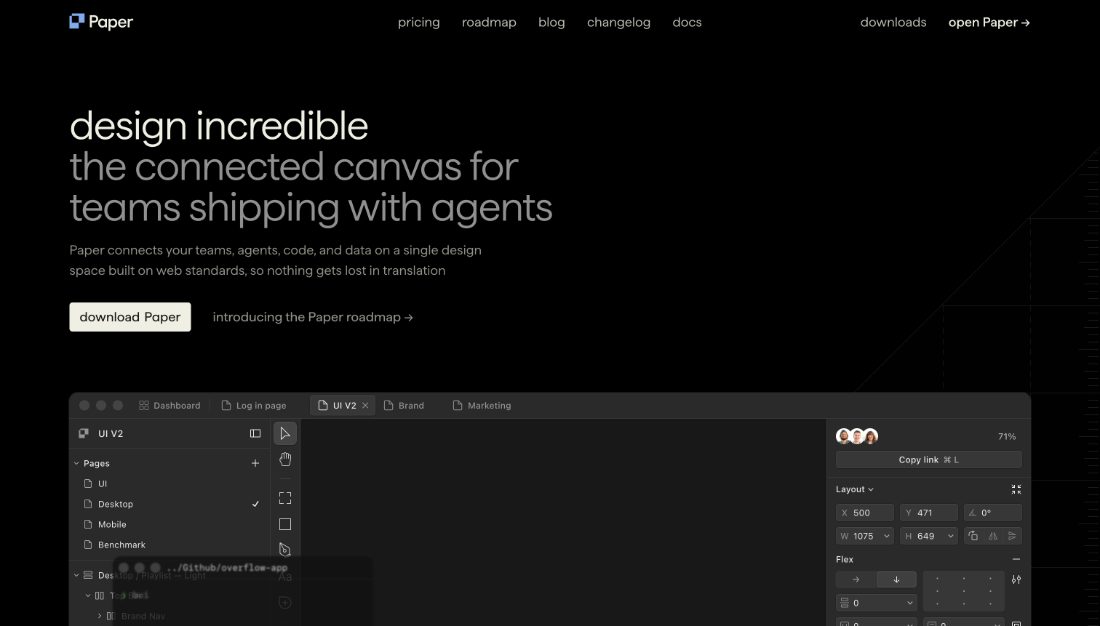The image size is (1100, 626).
Task: Click the X position field 500
Action: click(864, 513)
